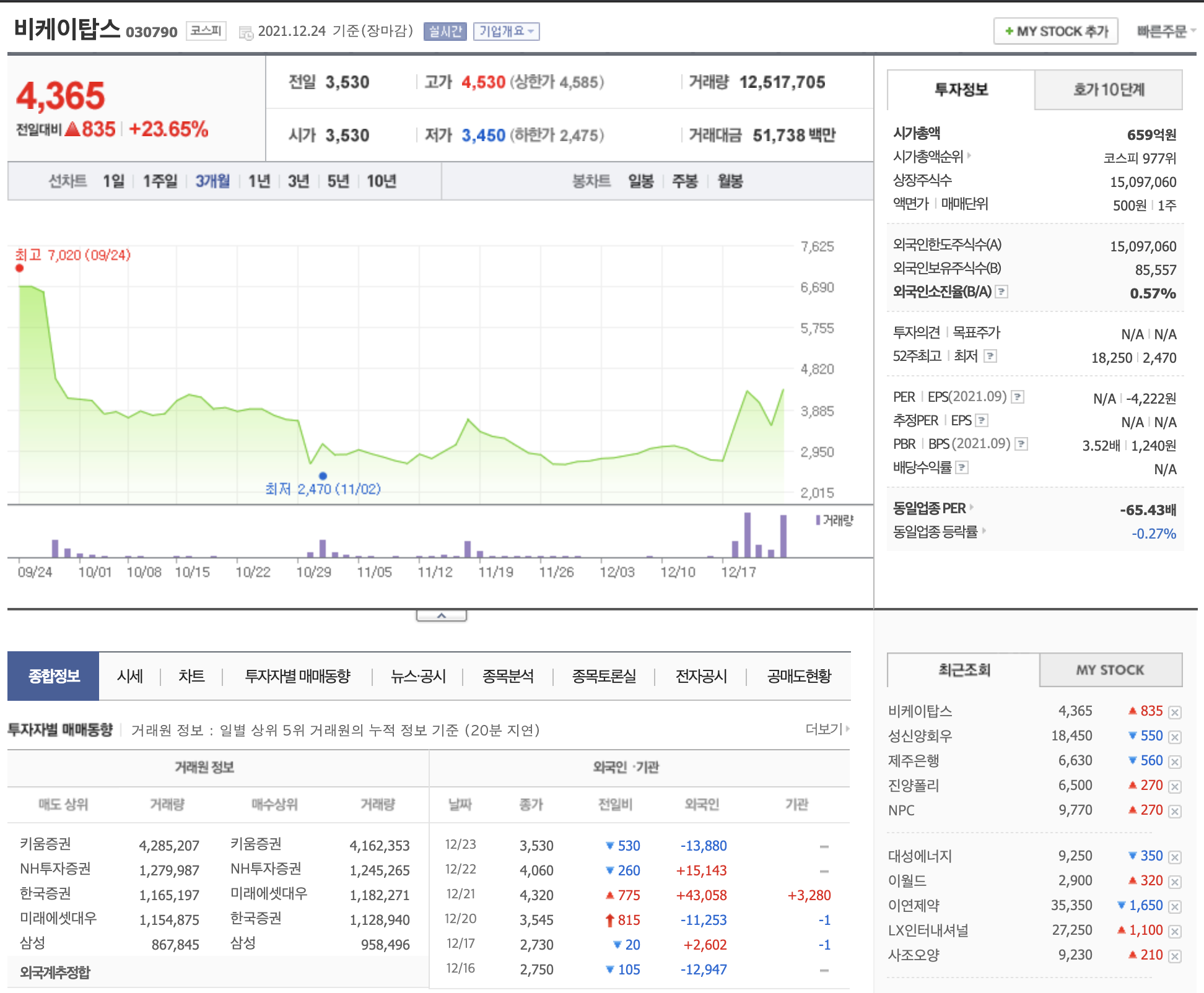Select 일봉 candlestick chart mode

pos(640,181)
